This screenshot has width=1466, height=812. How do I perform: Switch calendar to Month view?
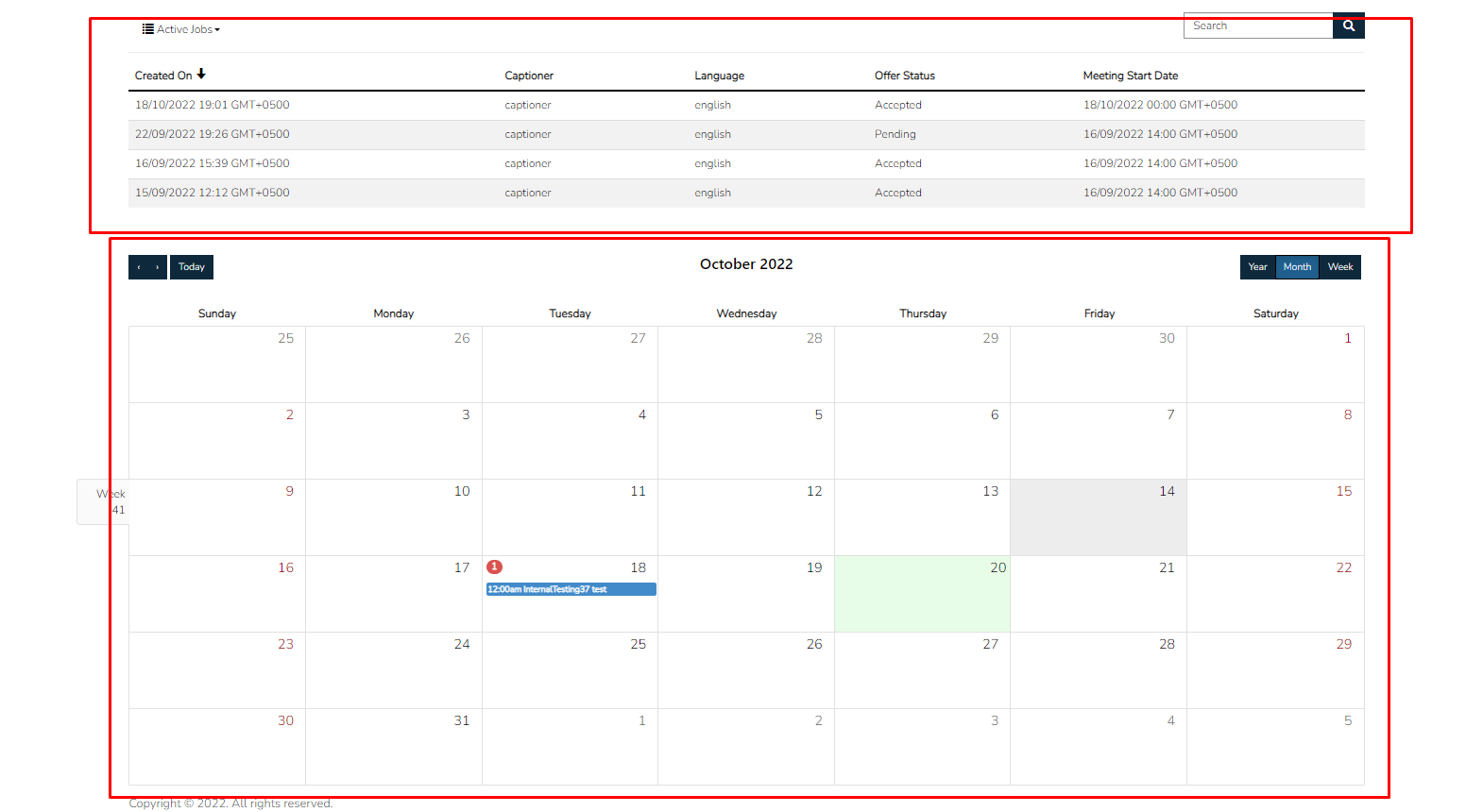click(x=1297, y=267)
